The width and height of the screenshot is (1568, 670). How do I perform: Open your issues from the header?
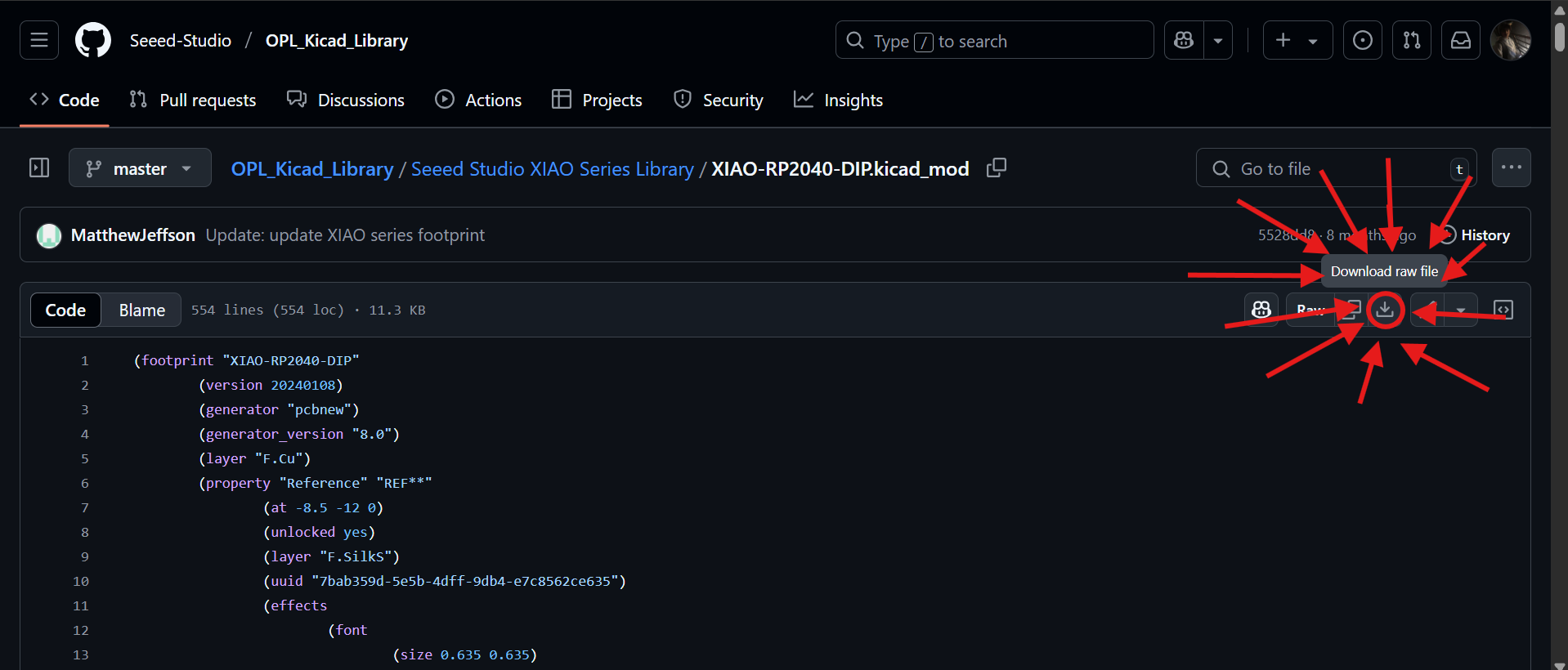point(1362,40)
